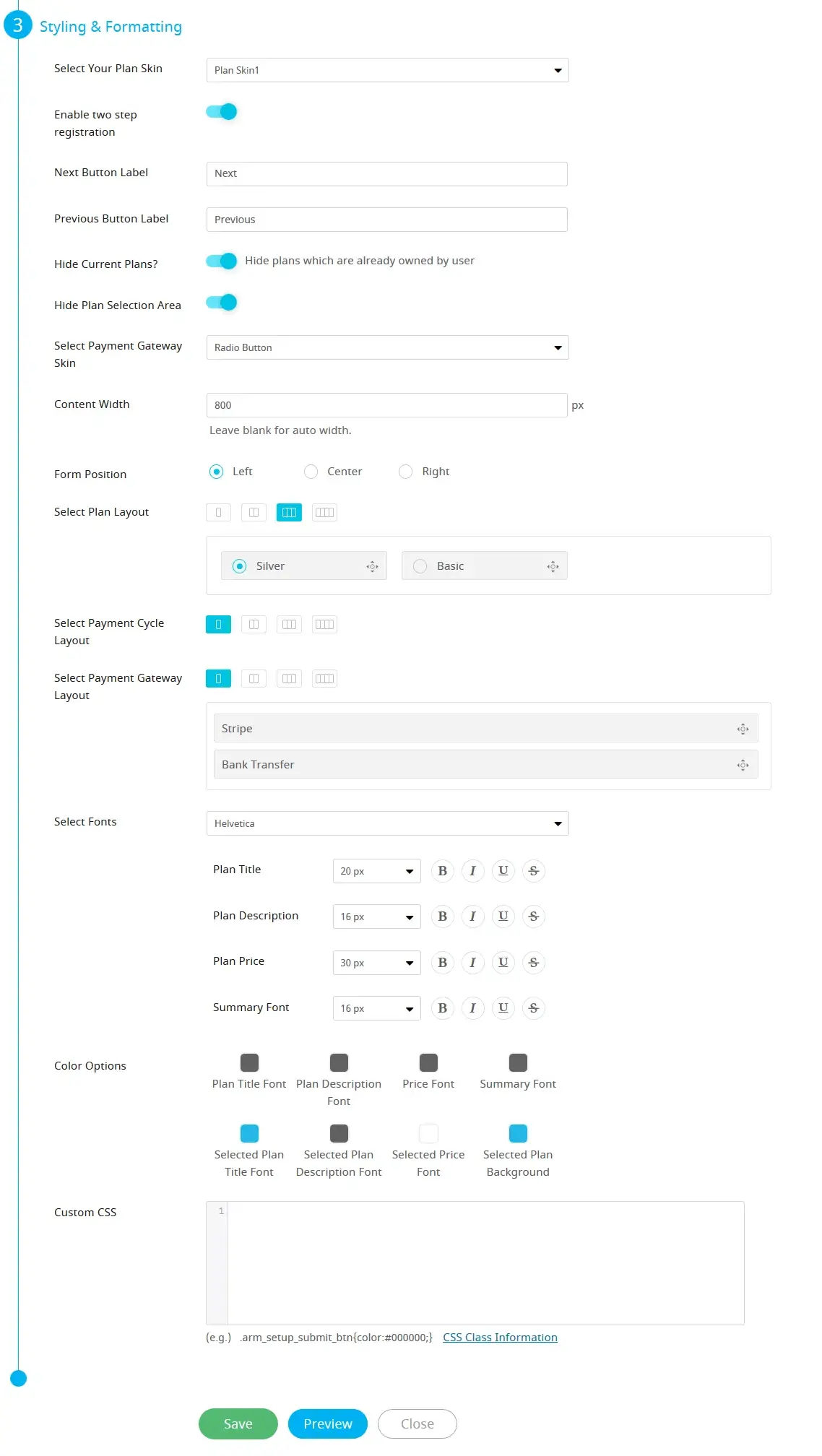Toggle strikethrough for Summary Font

point(533,1008)
